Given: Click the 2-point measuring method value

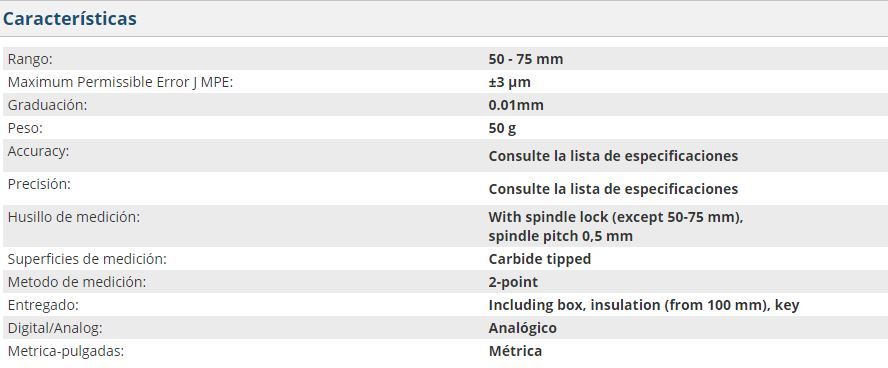Looking at the screenshot, I should point(513,282).
